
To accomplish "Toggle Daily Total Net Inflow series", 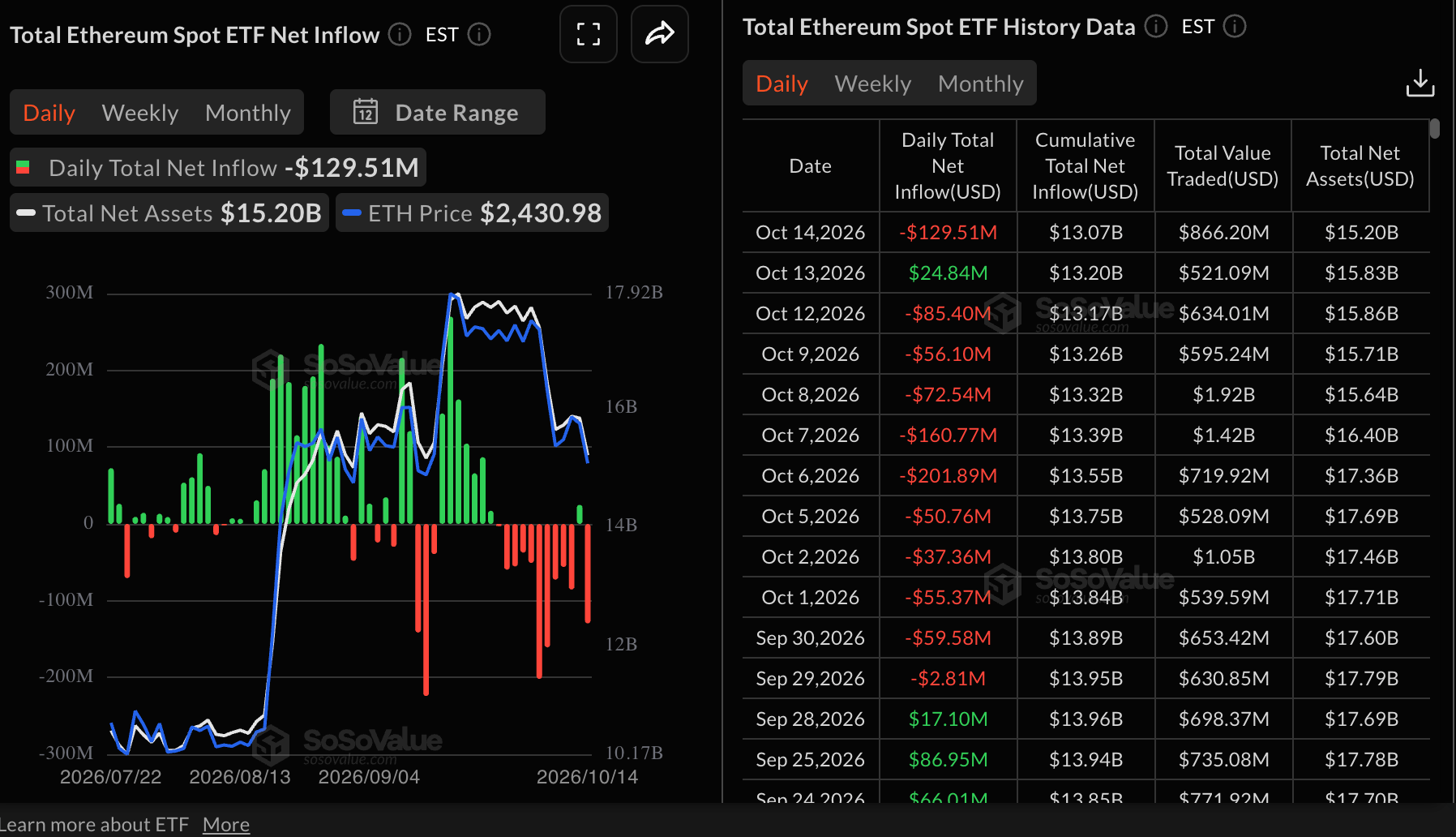I will [x=217, y=168].
